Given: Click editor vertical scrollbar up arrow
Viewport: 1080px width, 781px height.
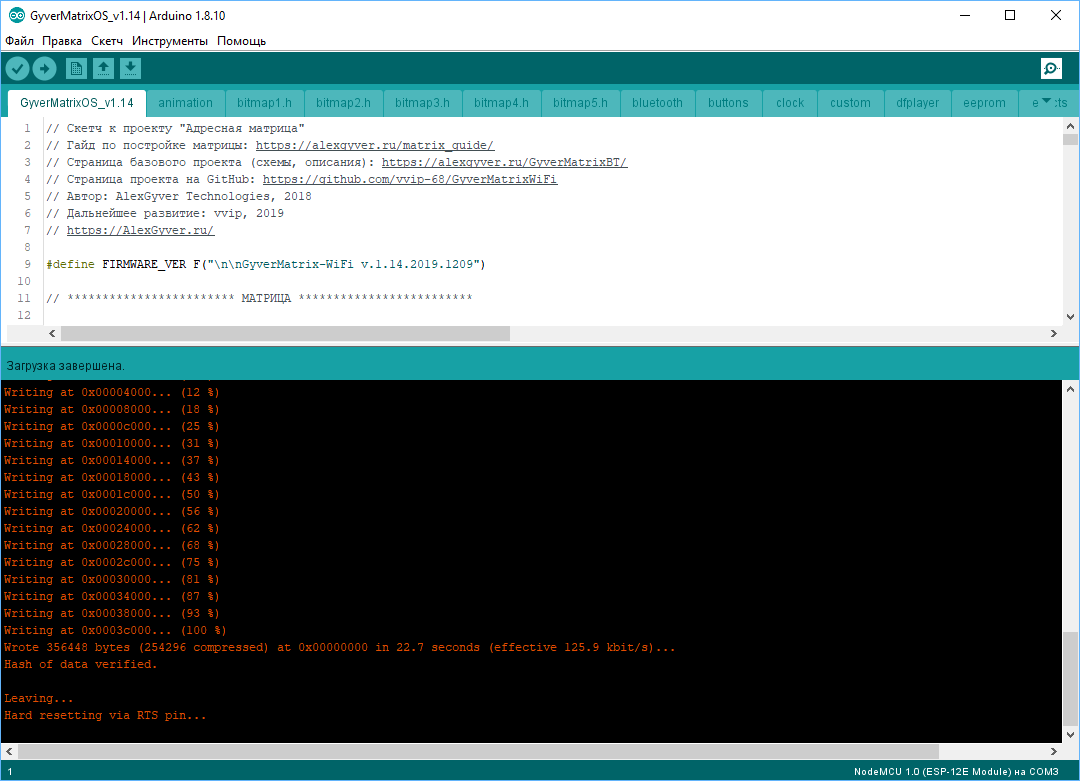Looking at the screenshot, I should tap(1070, 126).
